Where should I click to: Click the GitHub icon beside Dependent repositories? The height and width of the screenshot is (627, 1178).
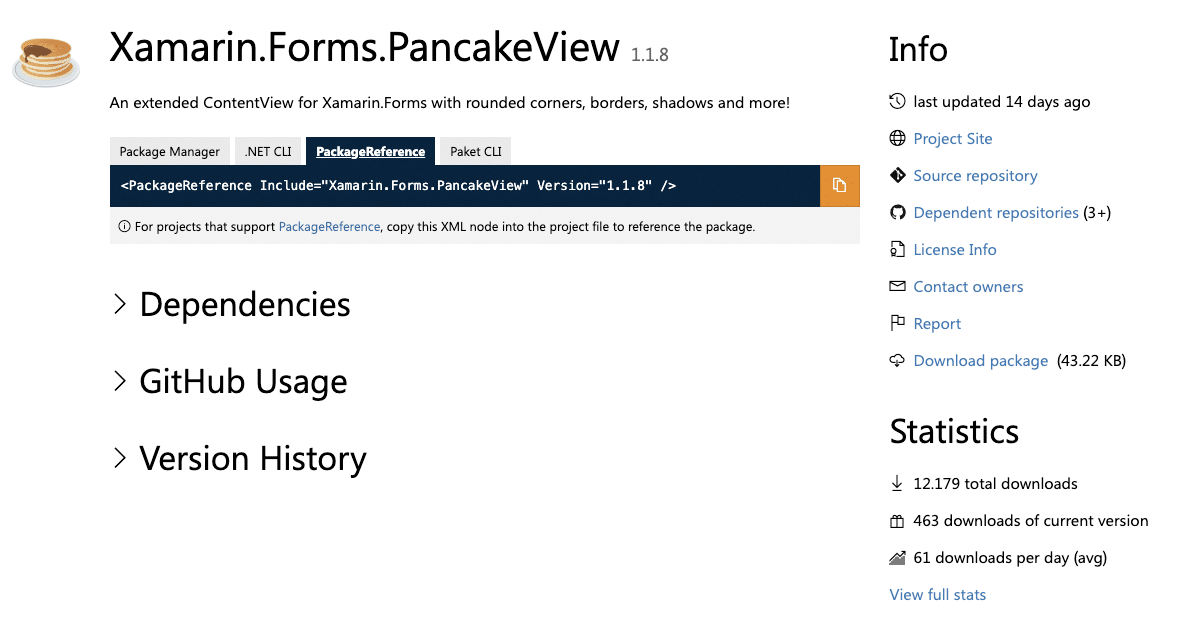[x=897, y=213]
